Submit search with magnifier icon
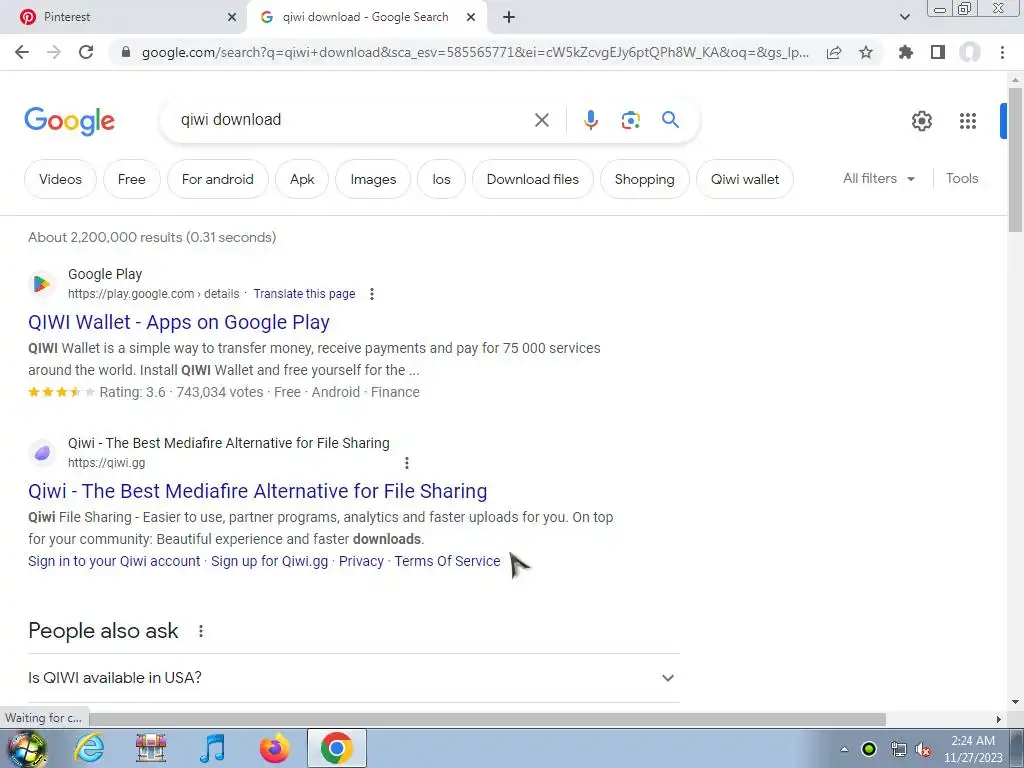1024x768 pixels. tap(670, 120)
